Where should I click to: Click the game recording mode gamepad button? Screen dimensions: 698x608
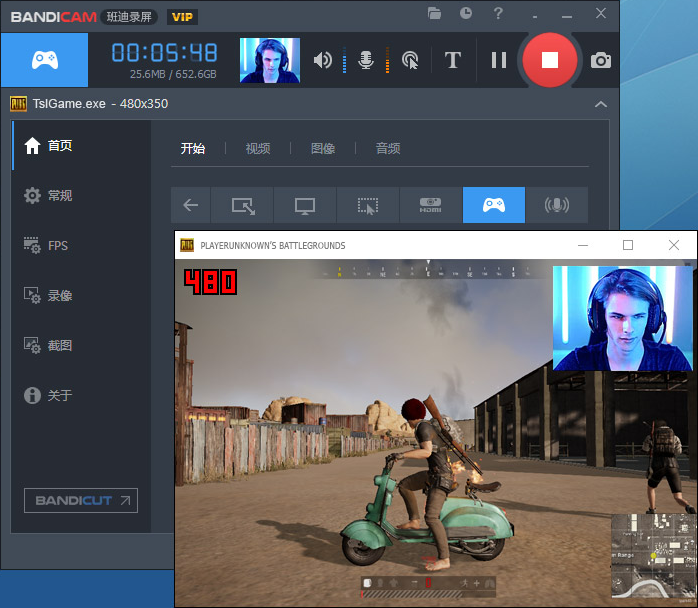point(45,60)
